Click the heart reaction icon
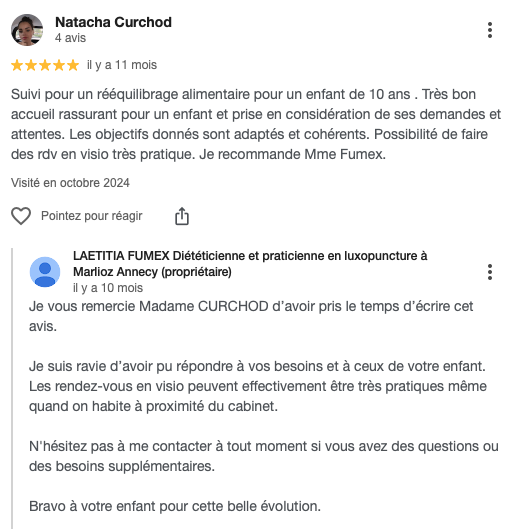The width and height of the screenshot is (513, 529). 21,216
